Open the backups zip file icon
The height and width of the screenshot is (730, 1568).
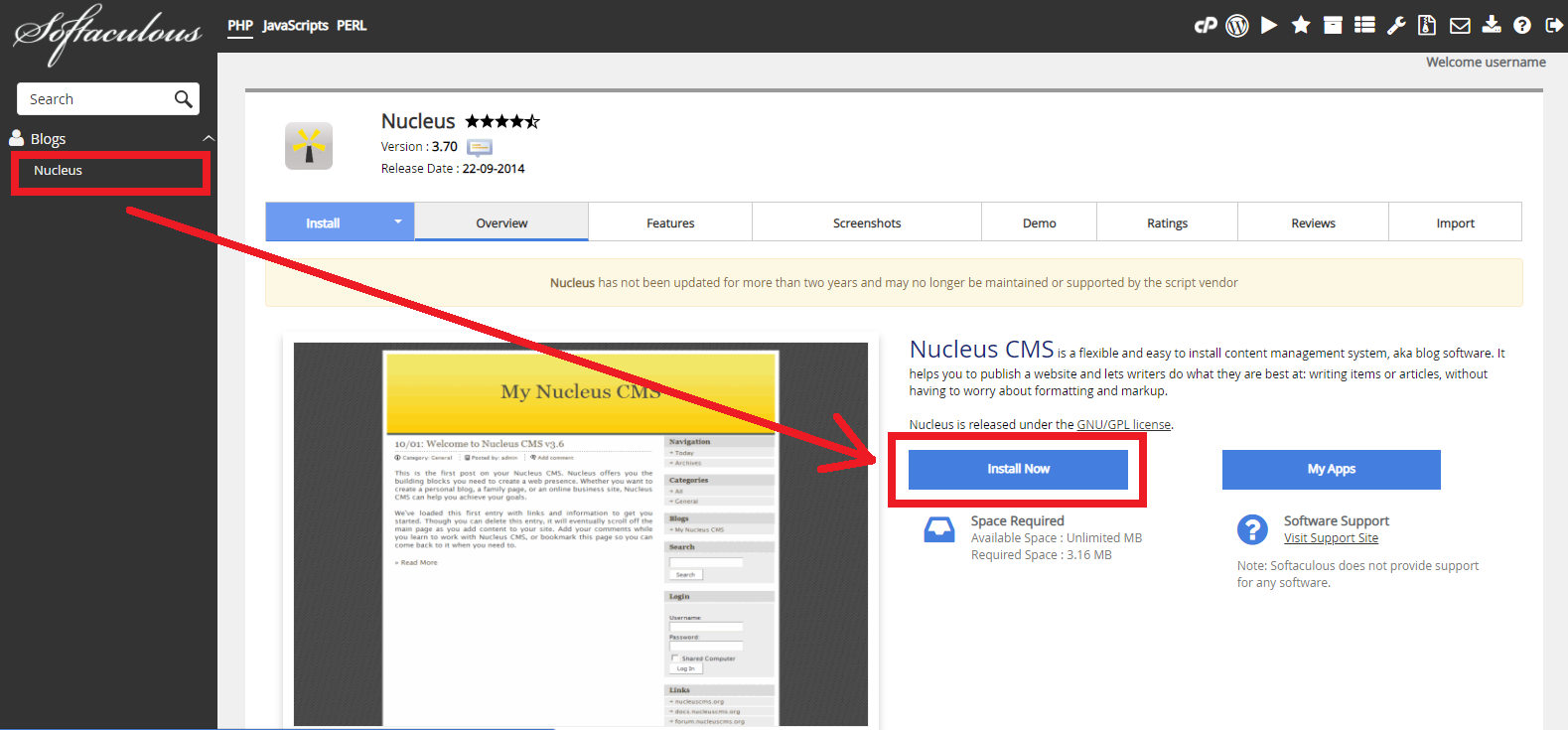(x=1427, y=26)
